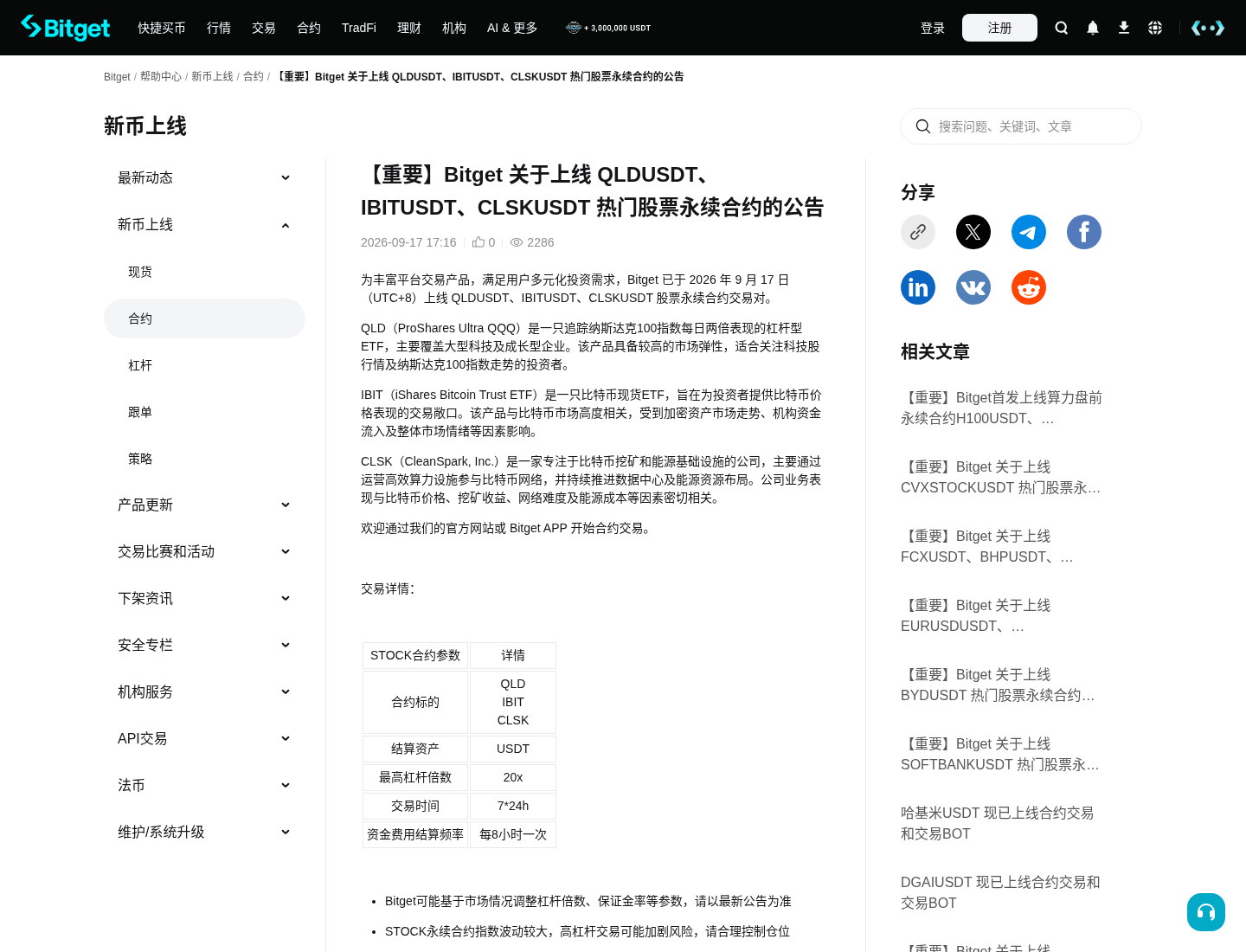1246x952 pixels.
Task: Open 理财 in top navigation
Action: coord(409,28)
